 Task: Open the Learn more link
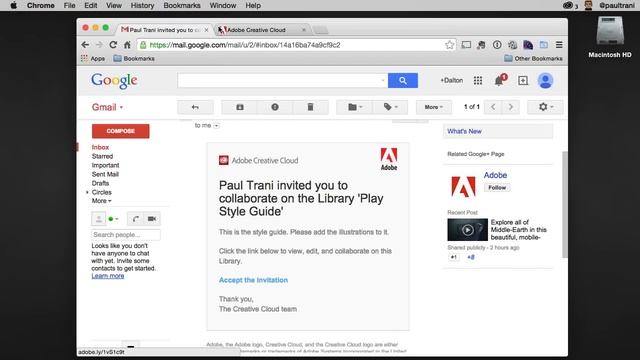107,276
